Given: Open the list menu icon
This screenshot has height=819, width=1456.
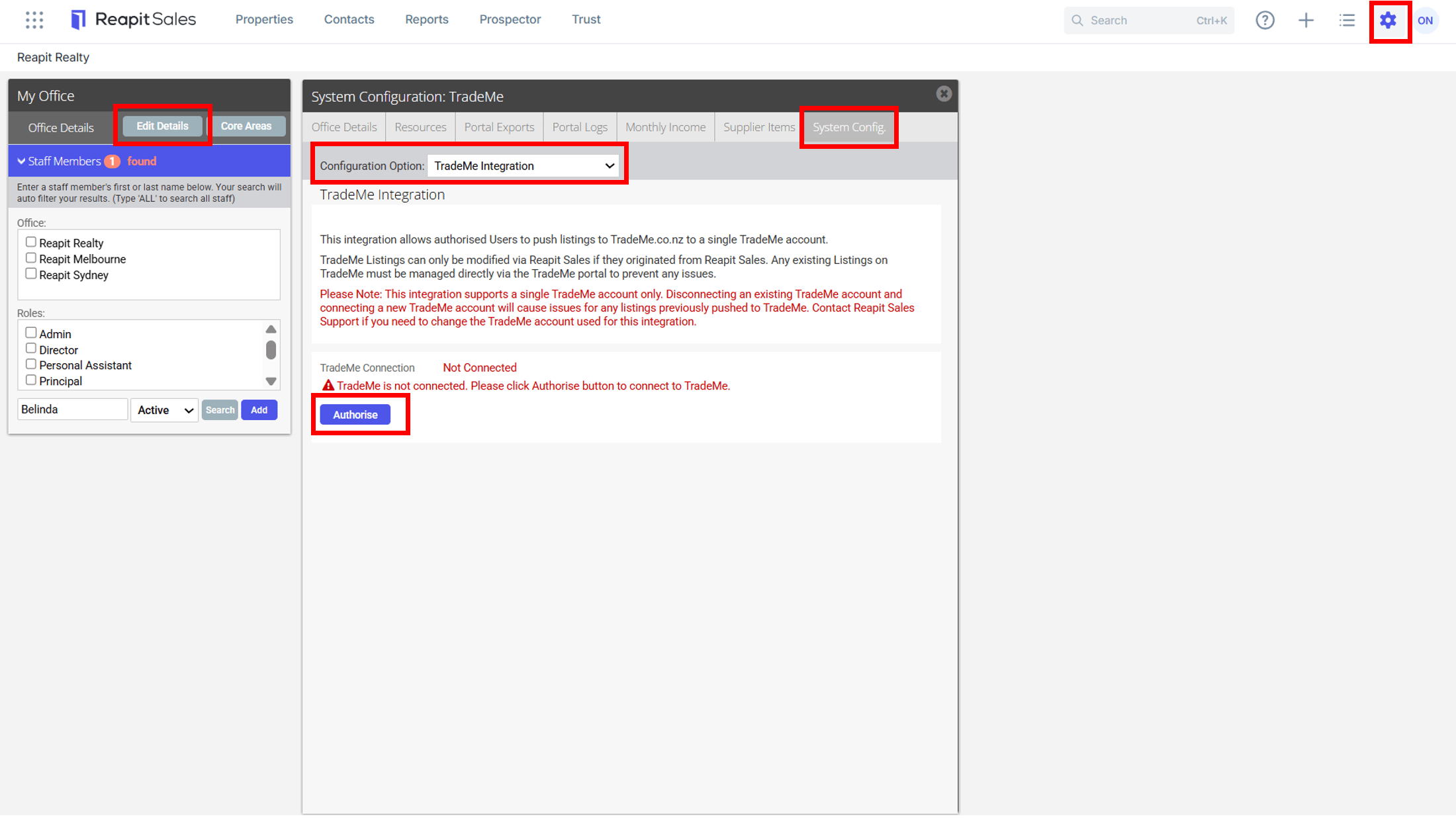Looking at the screenshot, I should pyautogui.click(x=1347, y=21).
